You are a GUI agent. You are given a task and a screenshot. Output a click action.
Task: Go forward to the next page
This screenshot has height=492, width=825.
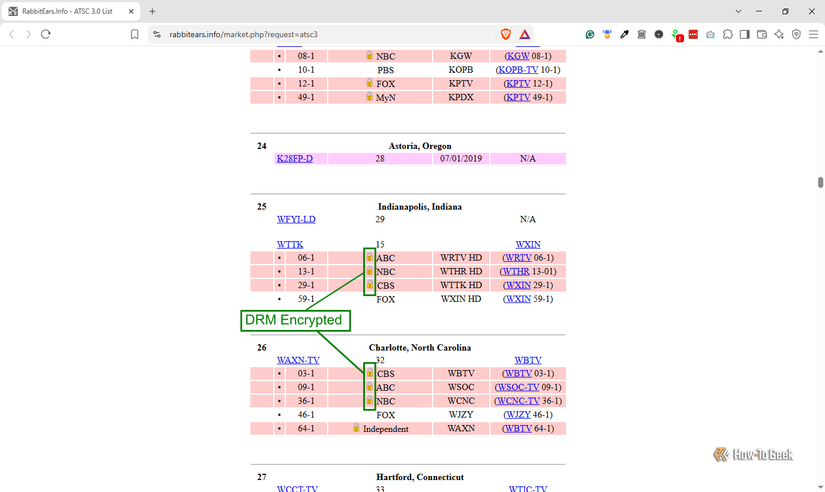point(28,34)
